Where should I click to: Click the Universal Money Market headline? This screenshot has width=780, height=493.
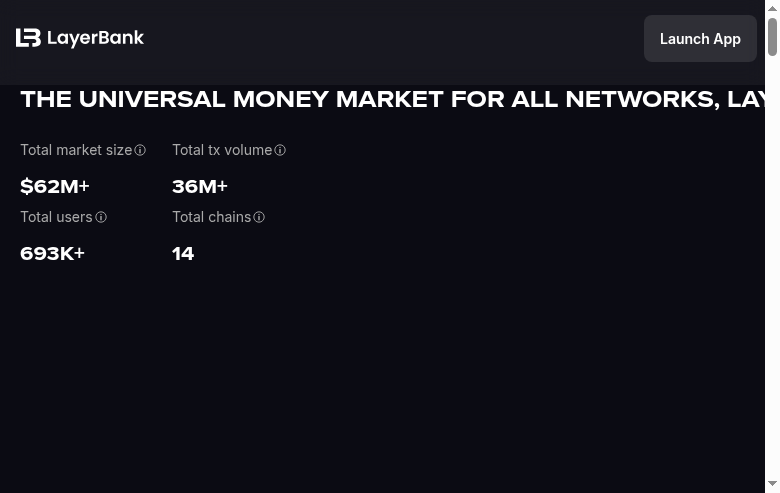[392, 100]
